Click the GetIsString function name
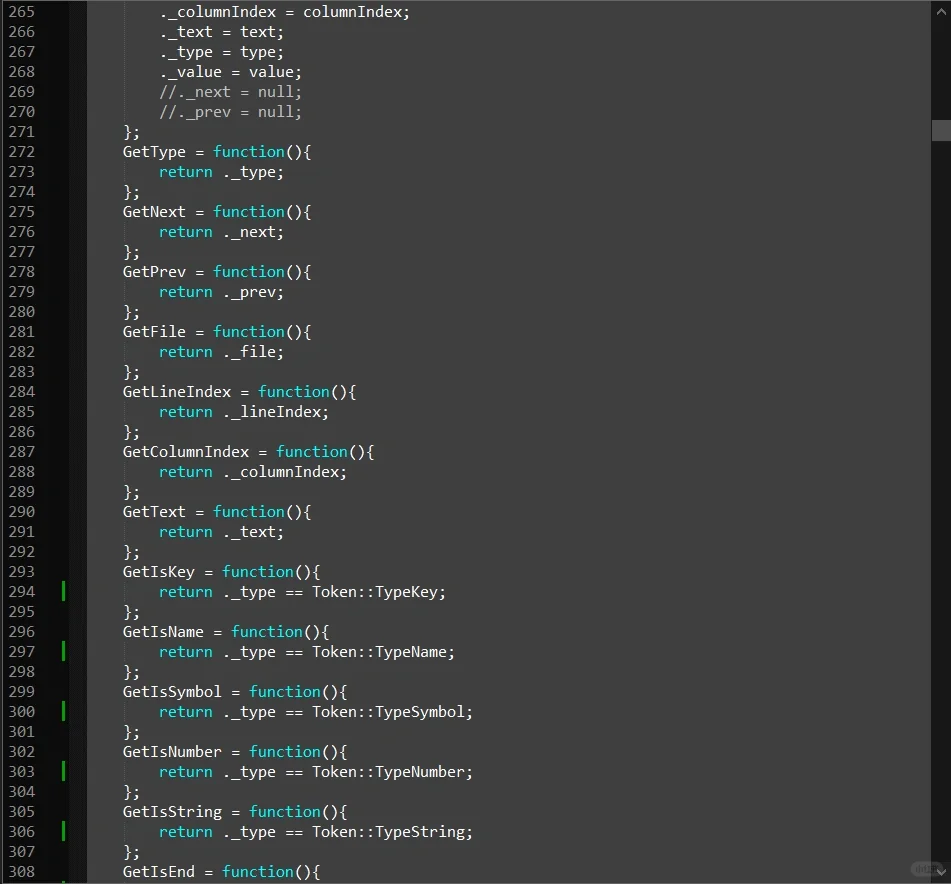 (x=172, y=812)
